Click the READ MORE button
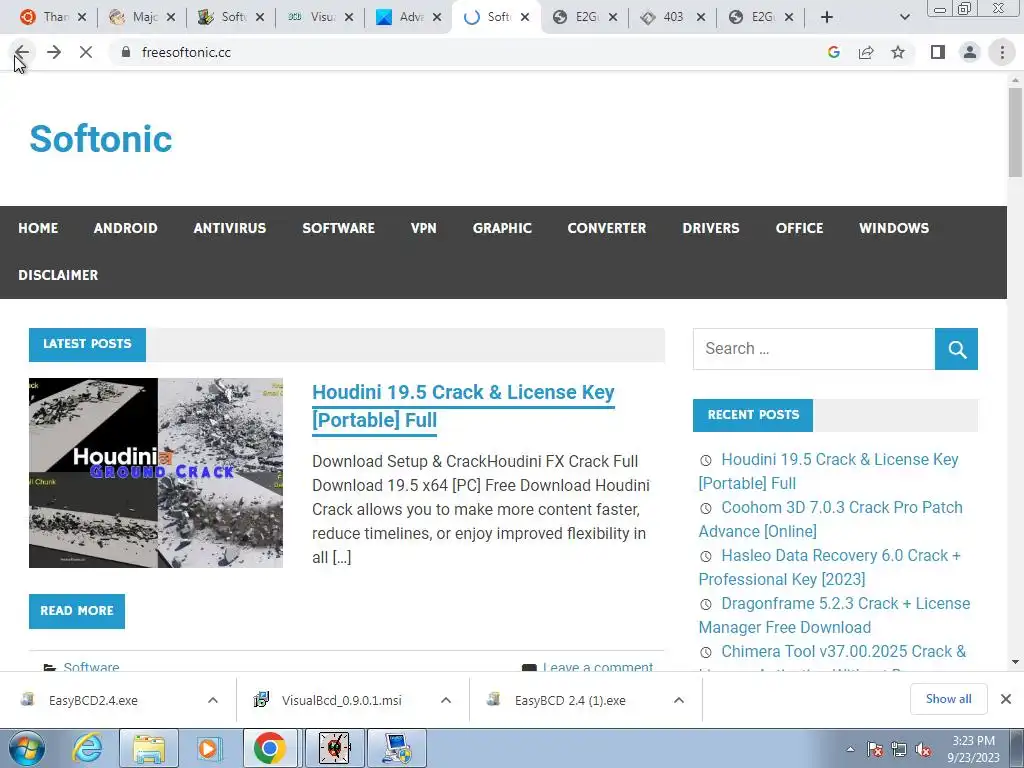 coord(77,611)
